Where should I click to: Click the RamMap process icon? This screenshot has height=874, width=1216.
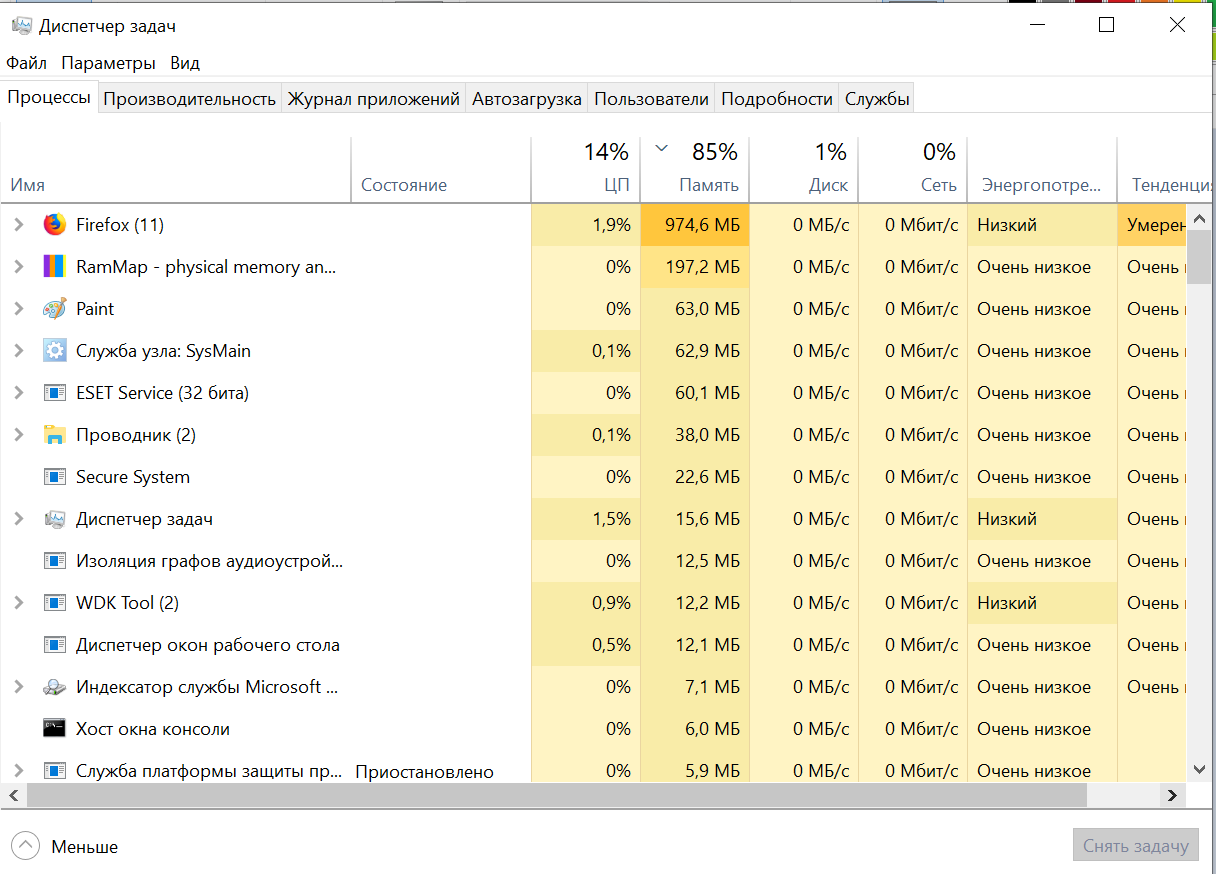tap(55, 267)
